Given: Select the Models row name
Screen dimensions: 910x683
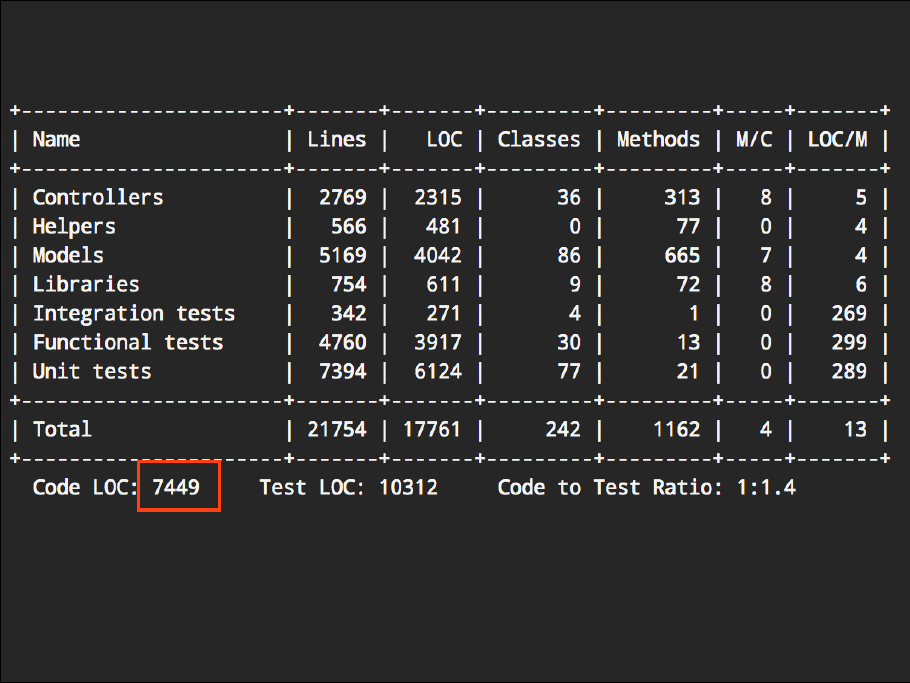Looking at the screenshot, I should pyautogui.click(x=68, y=255).
